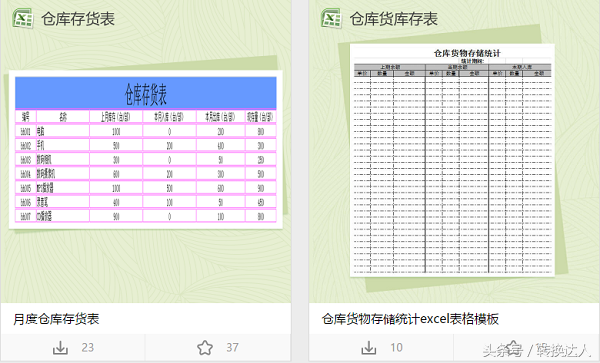Click the download count 23
Viewport: 600px width, 363px height.
tap(88, 347)
